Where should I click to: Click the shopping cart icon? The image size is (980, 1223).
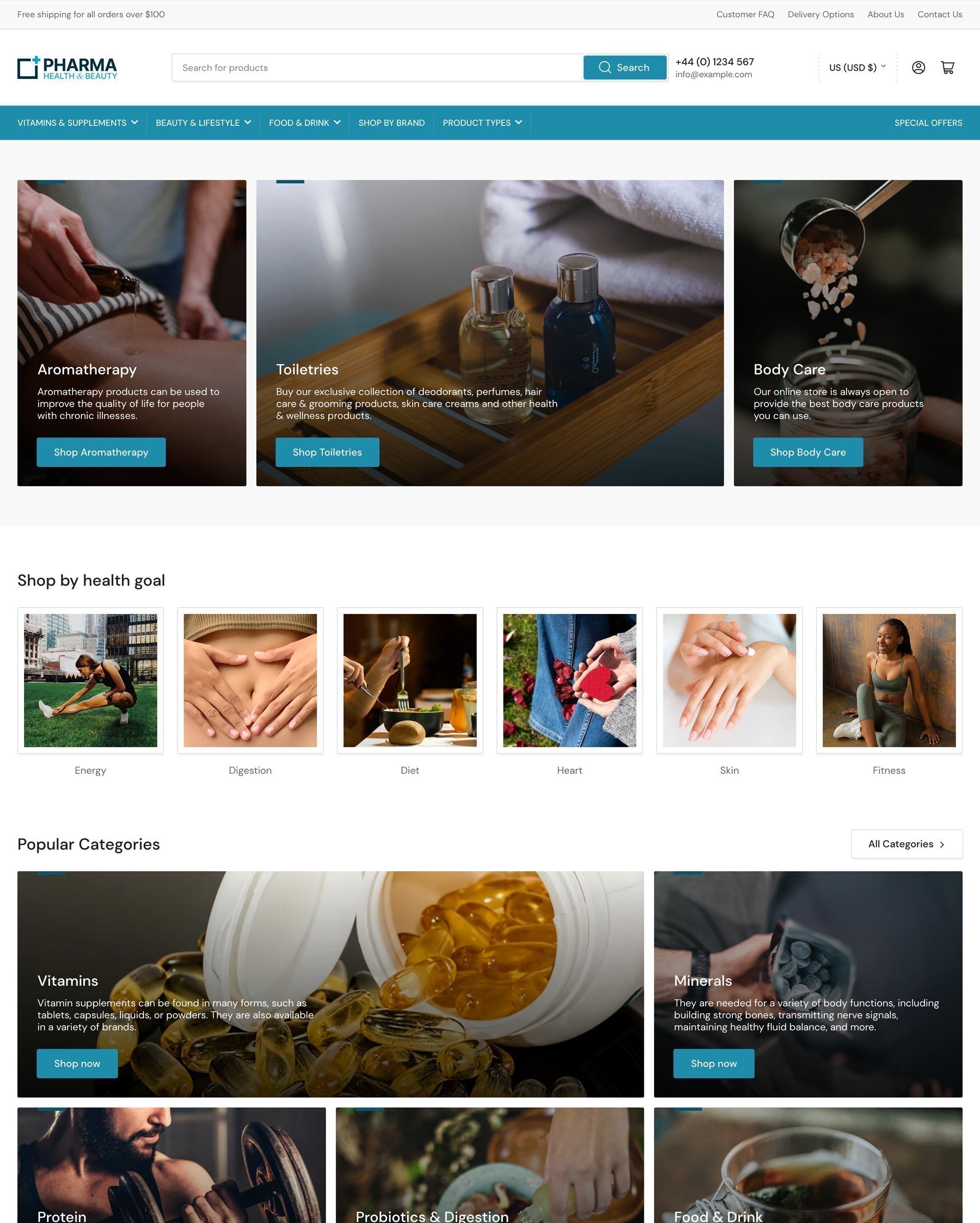[947, 67]
